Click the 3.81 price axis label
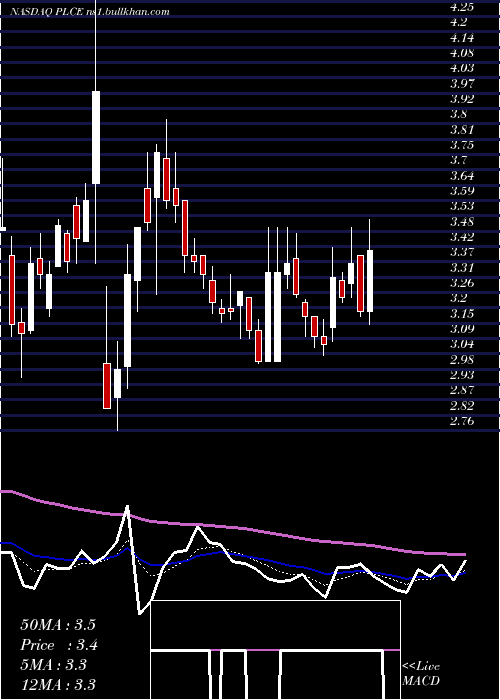500x700 pixels. [462, 130]
